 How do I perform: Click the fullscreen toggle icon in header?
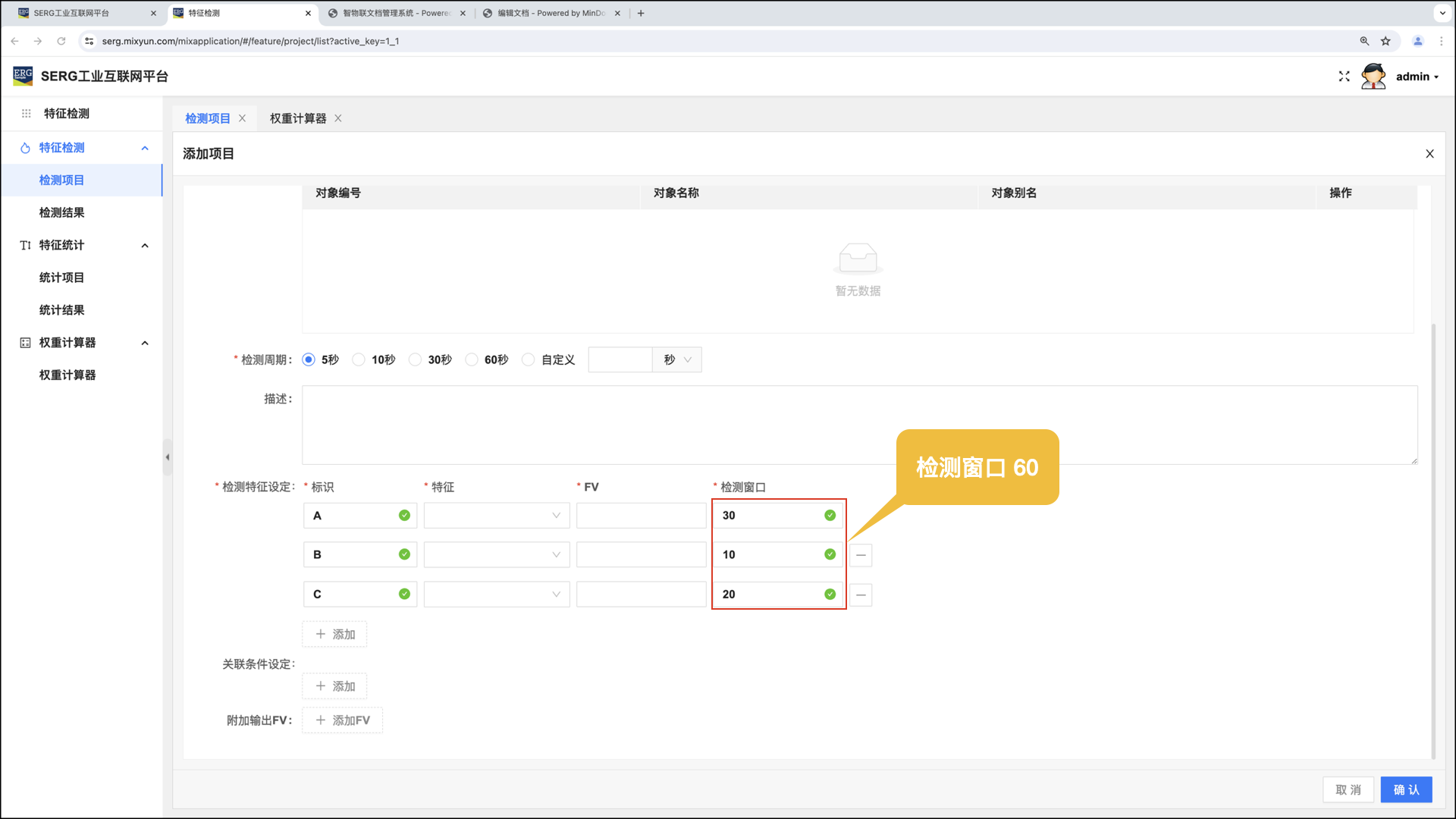(x=1344, y=77)
